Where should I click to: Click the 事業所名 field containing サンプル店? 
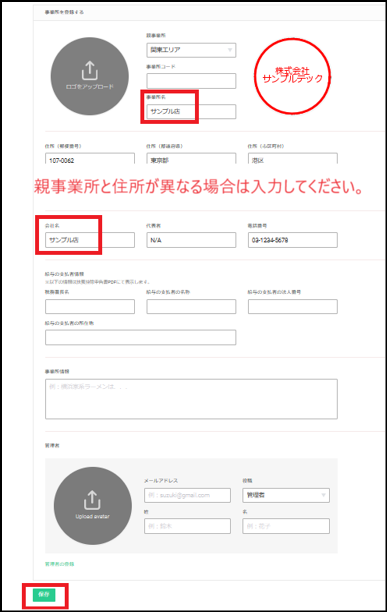click(191, 112)
